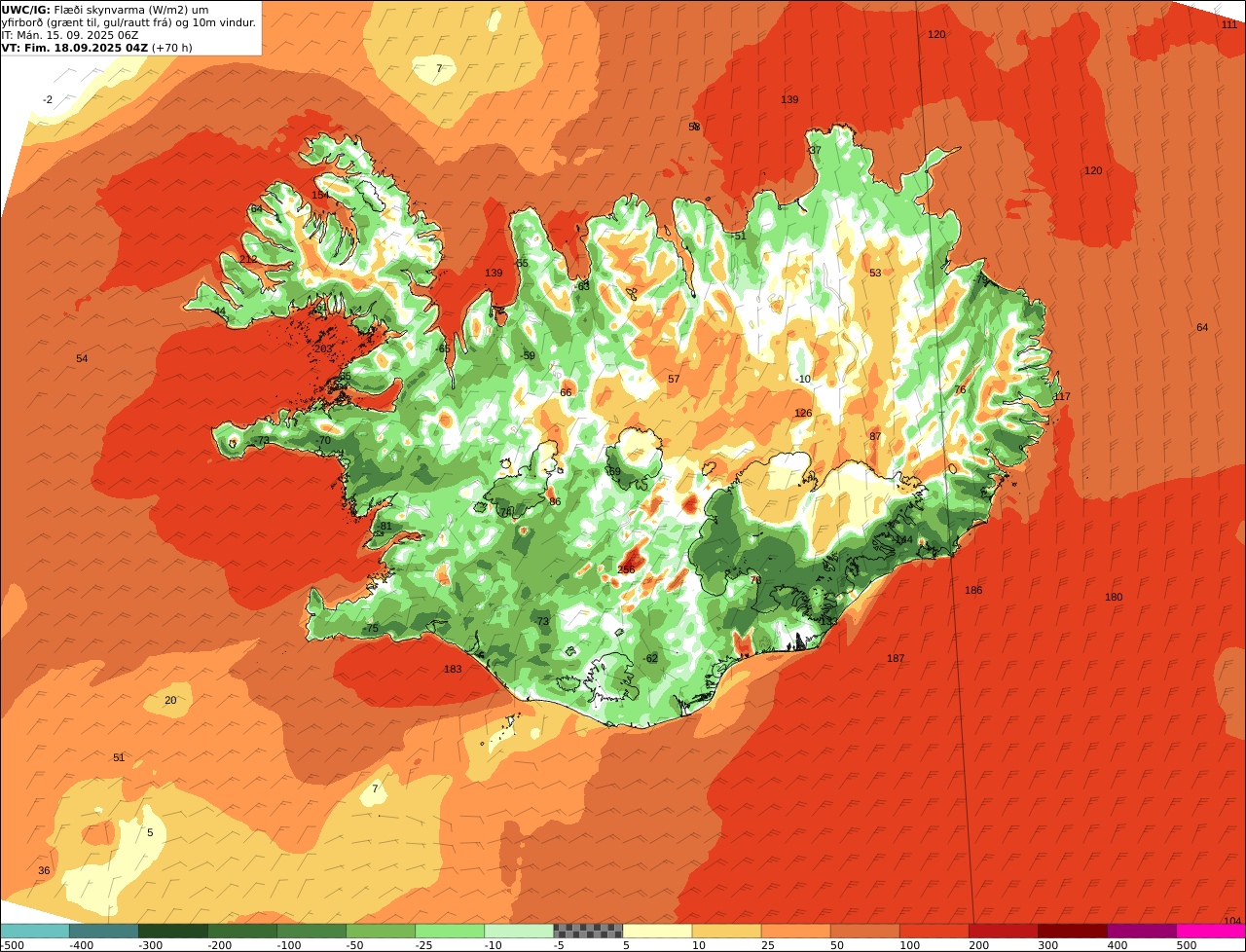Viewport: 1246px width, 952px height.
Task: Click the -10 pale green legend swatch
Action: pos(518,931)
